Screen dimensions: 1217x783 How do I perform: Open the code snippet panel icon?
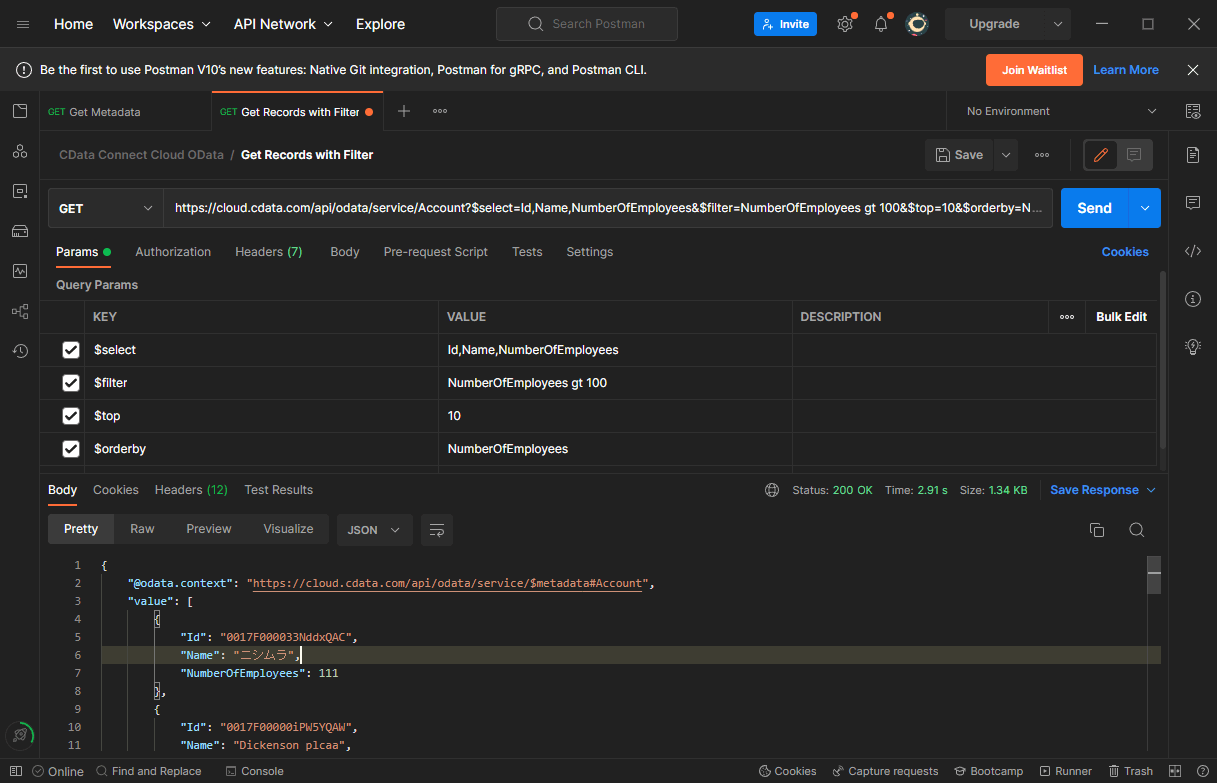pos(1192,251)
